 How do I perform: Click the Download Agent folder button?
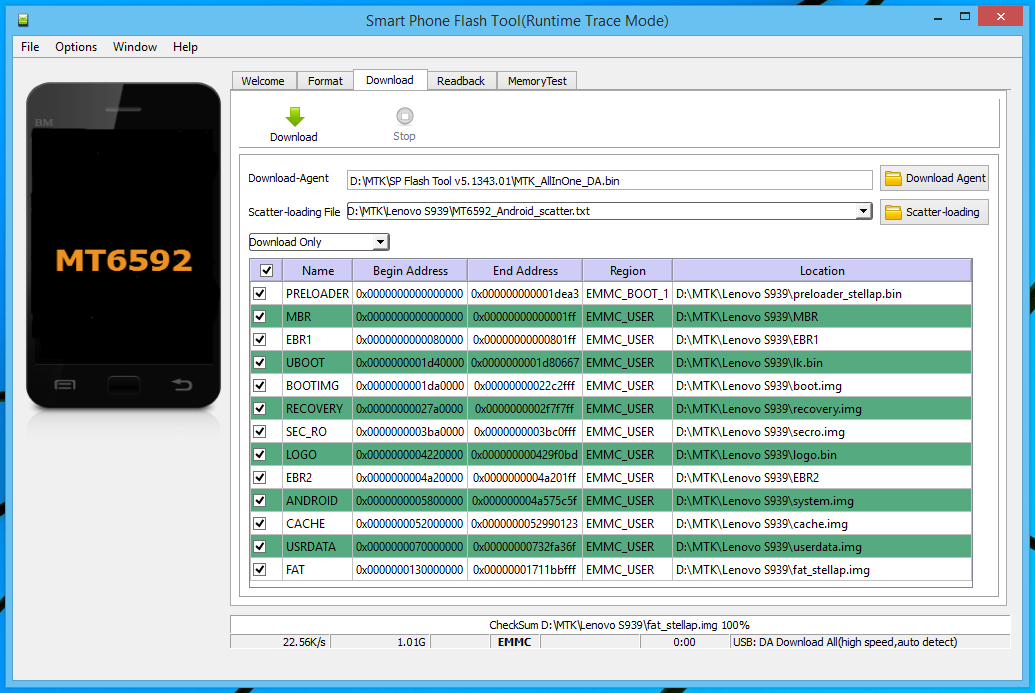click(934, 178)
